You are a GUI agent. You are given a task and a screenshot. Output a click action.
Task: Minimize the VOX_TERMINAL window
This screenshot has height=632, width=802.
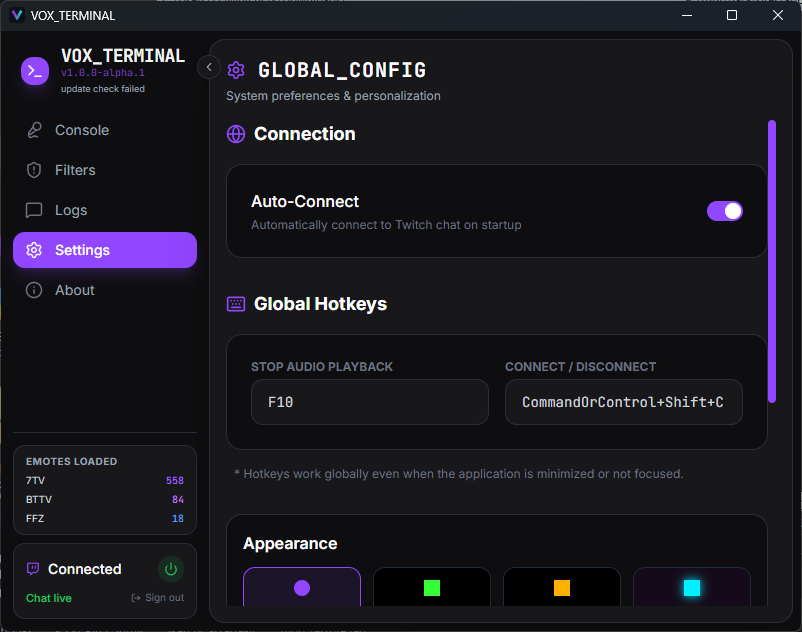coord(687,15)
